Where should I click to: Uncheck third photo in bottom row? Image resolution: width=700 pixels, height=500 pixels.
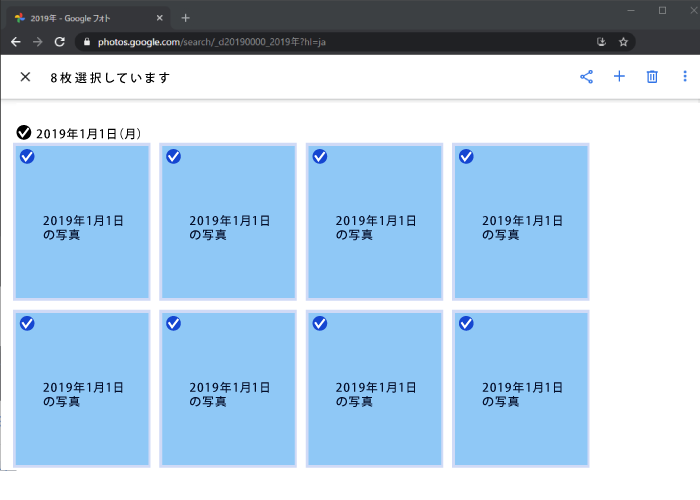pyautogui.click(x=320, y=323)
